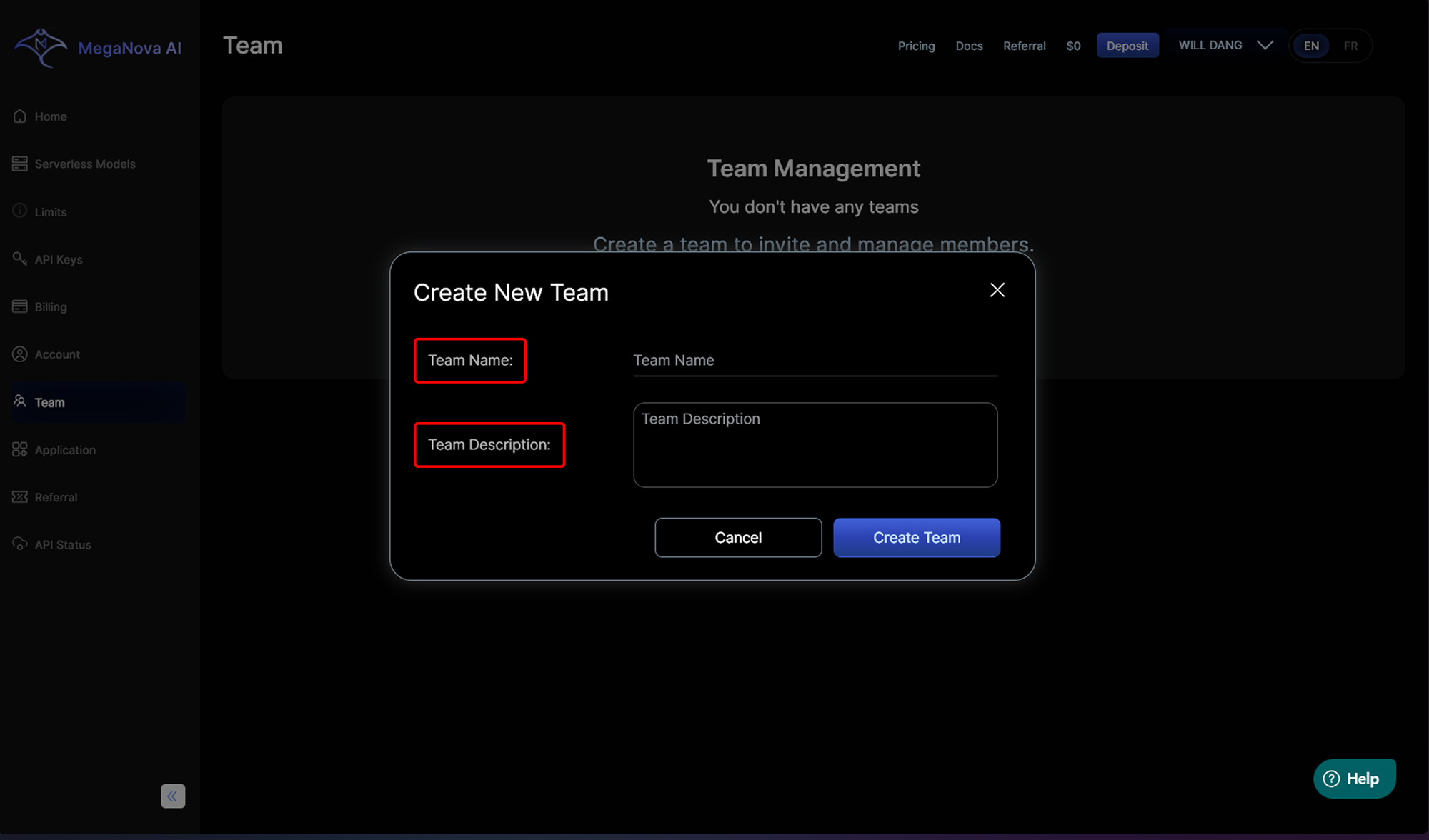Open the Limits sidebar item
Image resolution: width=1429 pixels, height=840 pixels.
(x=50, y=211)
